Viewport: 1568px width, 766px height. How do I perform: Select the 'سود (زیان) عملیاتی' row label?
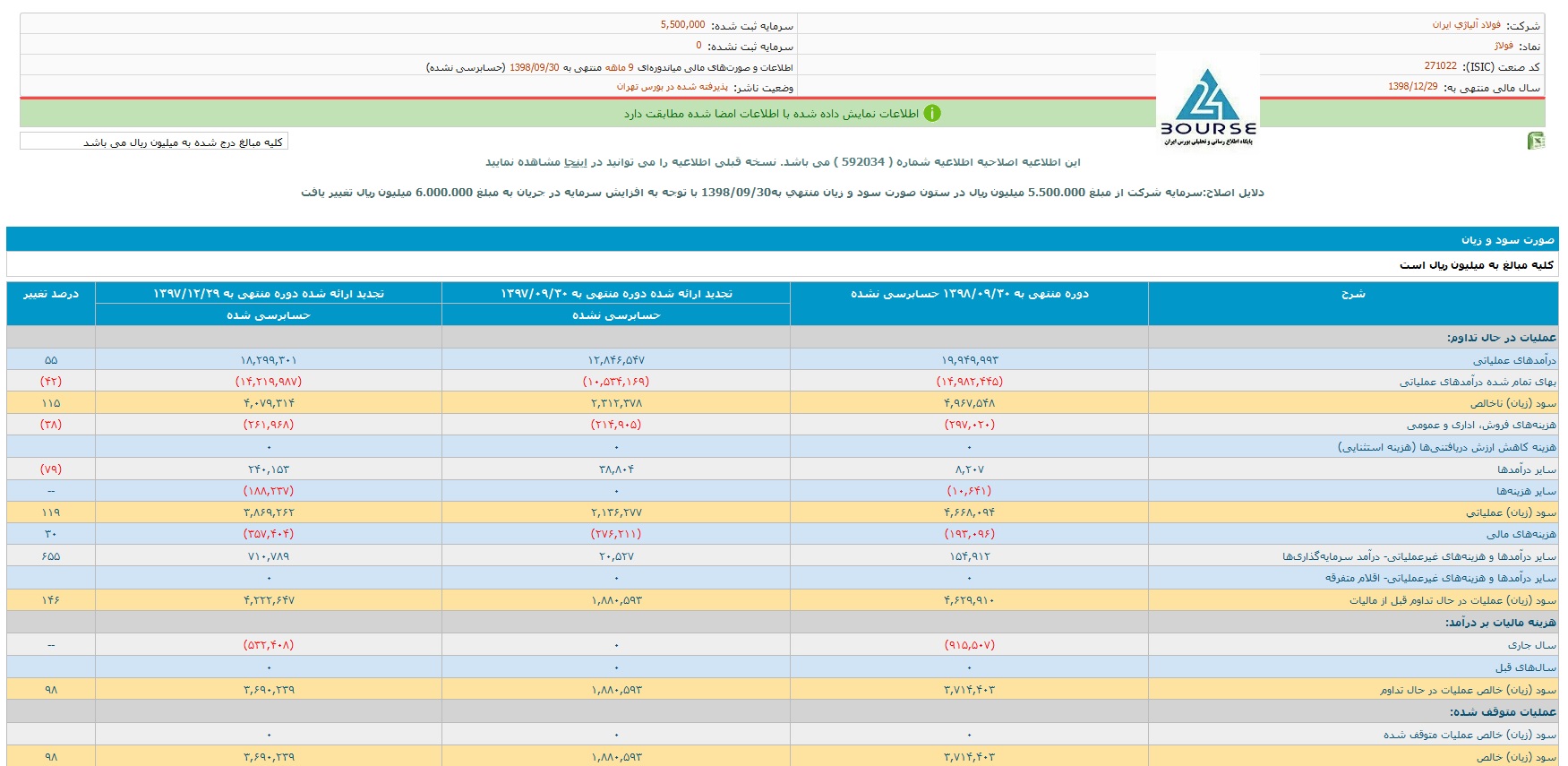pos(1511,512)
